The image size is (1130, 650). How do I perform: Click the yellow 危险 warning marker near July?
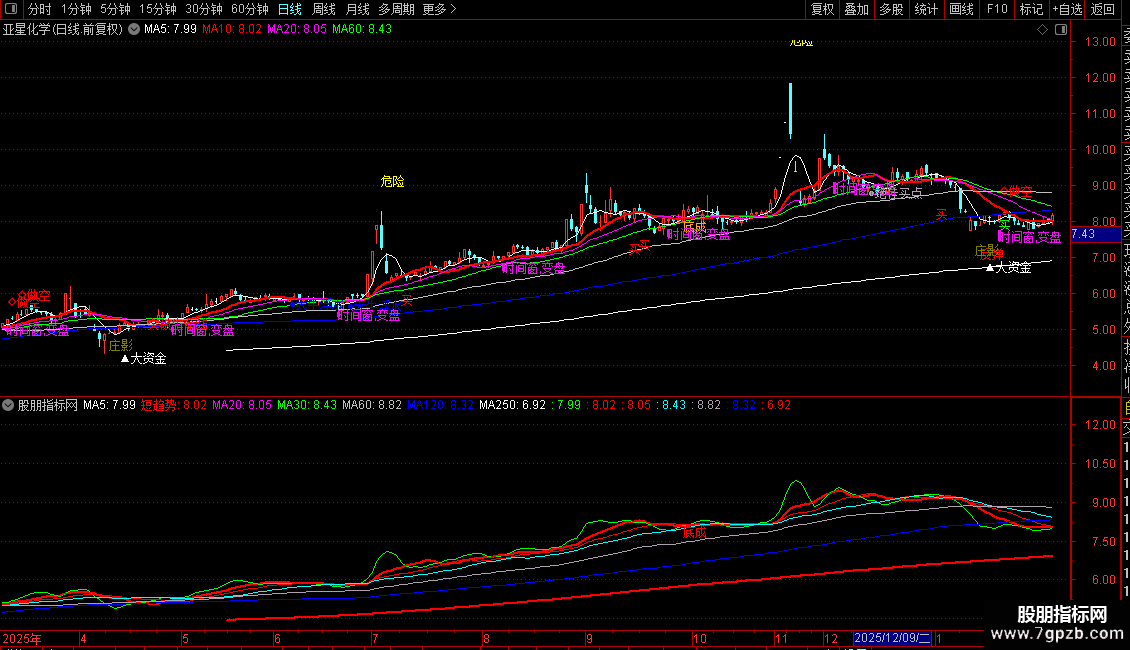coord(393,182)
